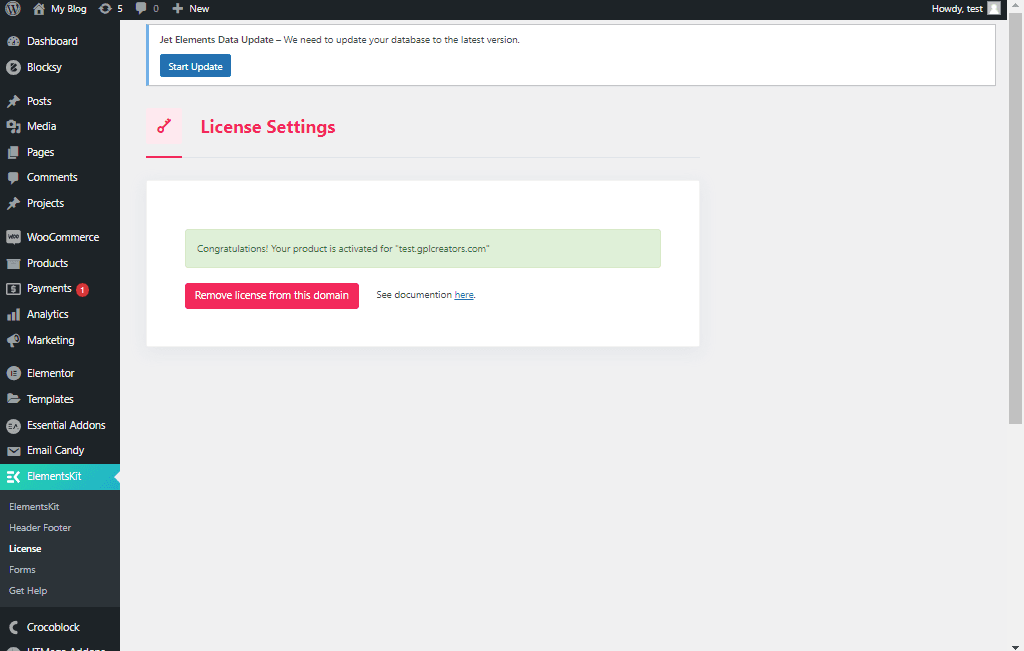The height and width of the screenshot is (651, 1024).
Task: Click the Pages document icon
Action: click(13, 152)
